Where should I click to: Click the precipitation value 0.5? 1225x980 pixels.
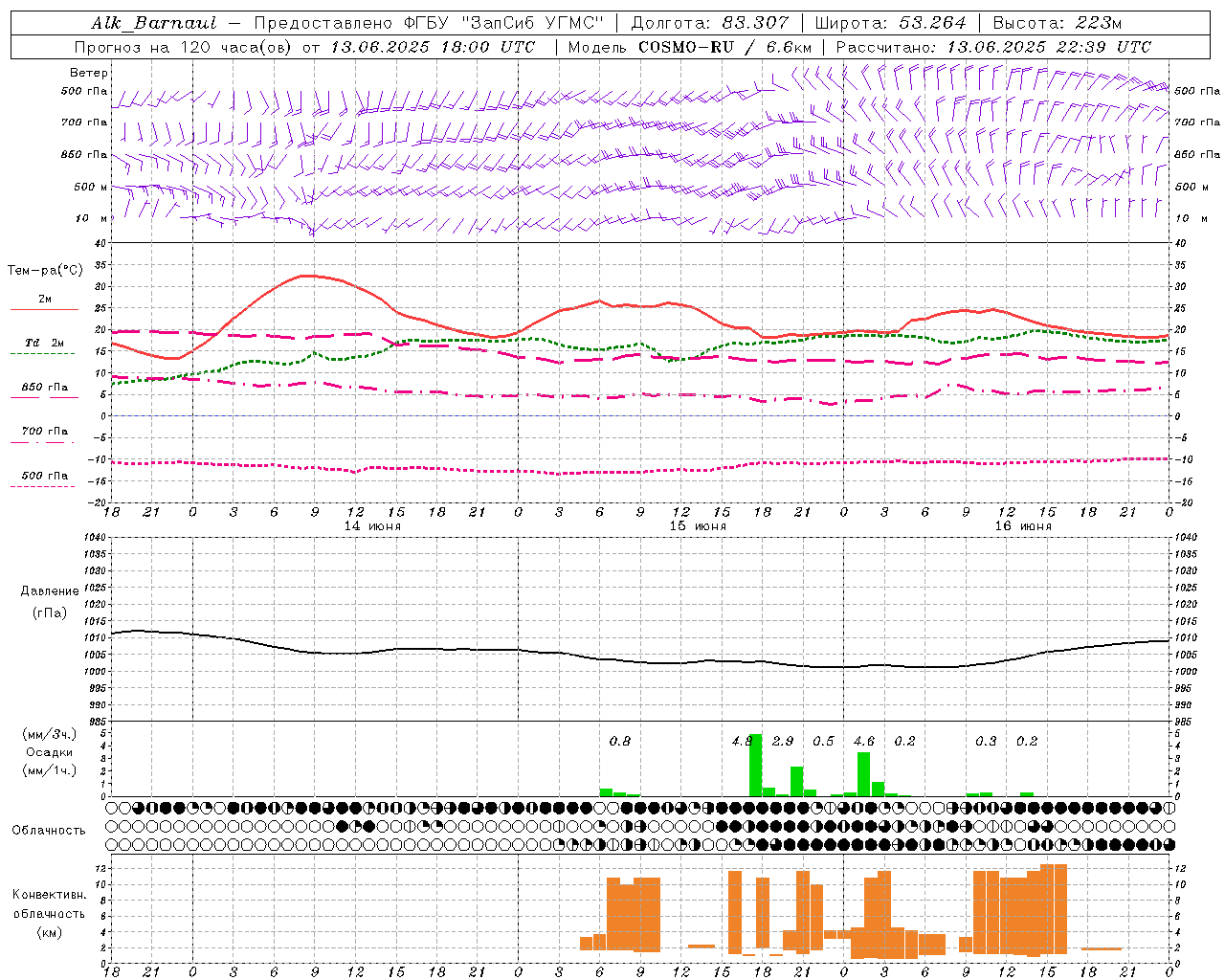point(823,741)
